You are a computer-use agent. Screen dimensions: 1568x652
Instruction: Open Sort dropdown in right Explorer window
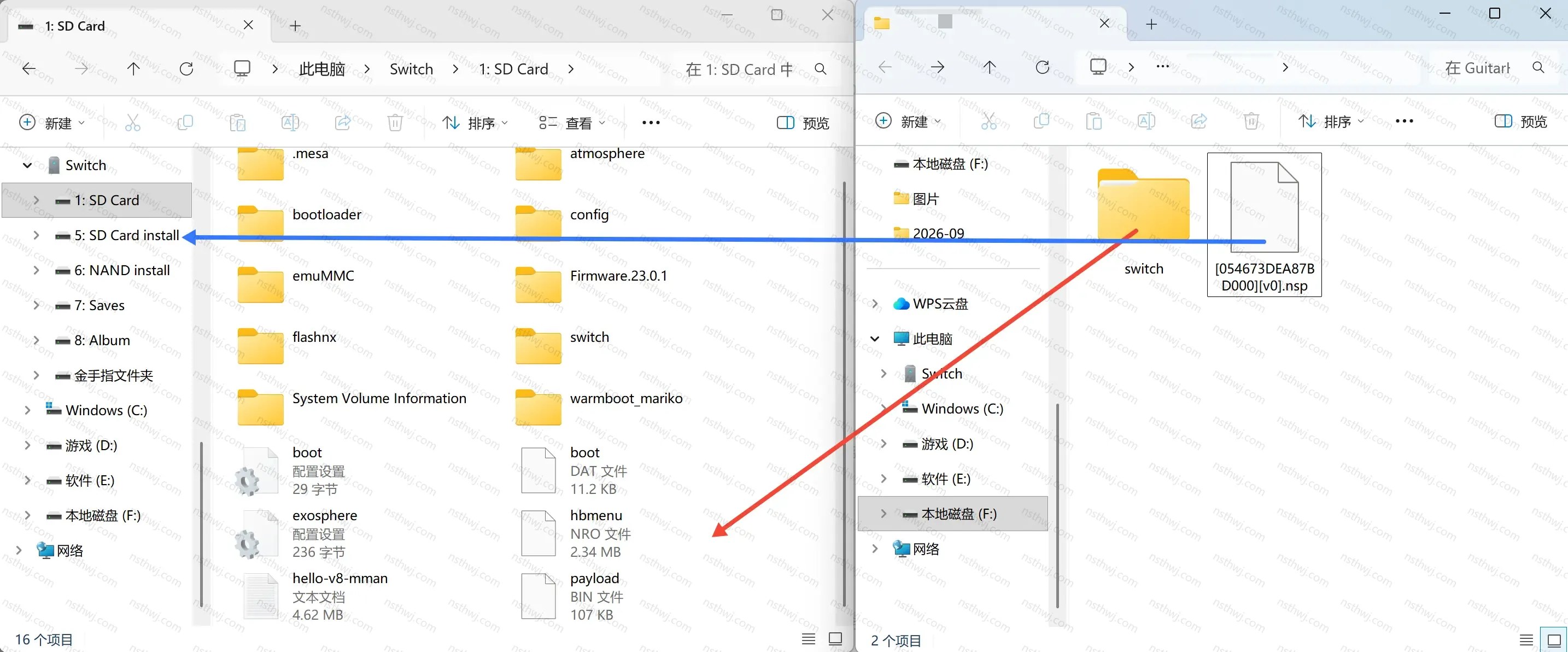[1331, 122]
